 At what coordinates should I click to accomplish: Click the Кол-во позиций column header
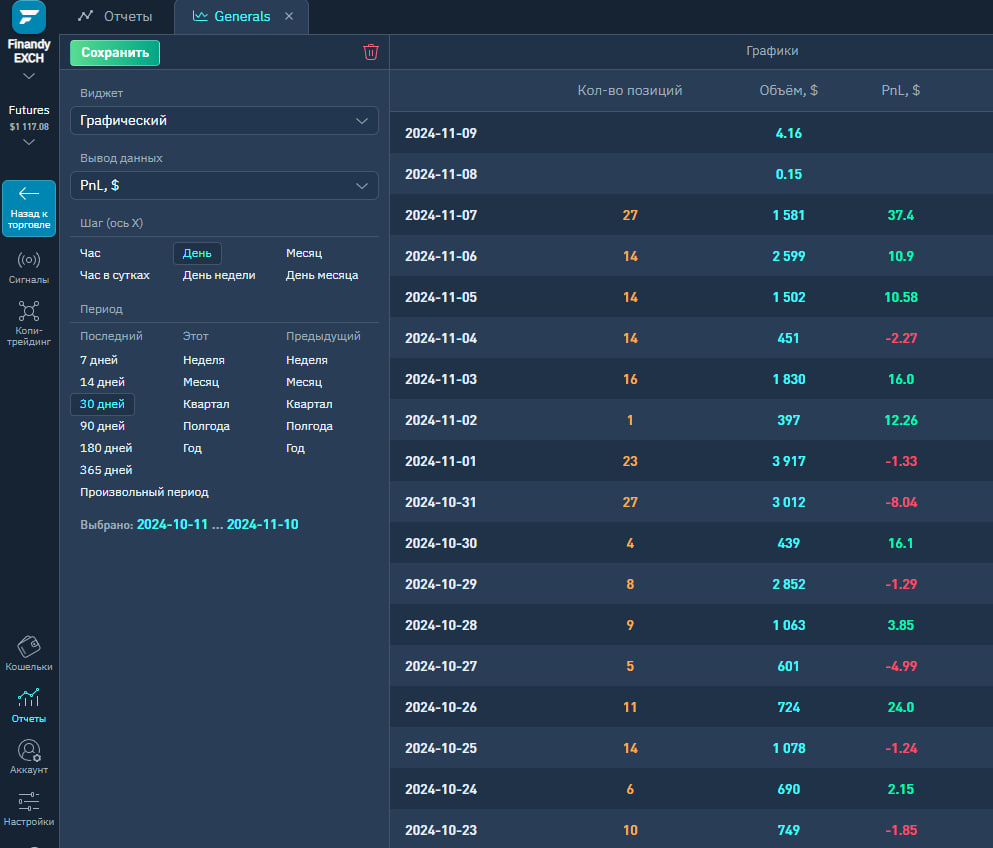pos(629,91)
